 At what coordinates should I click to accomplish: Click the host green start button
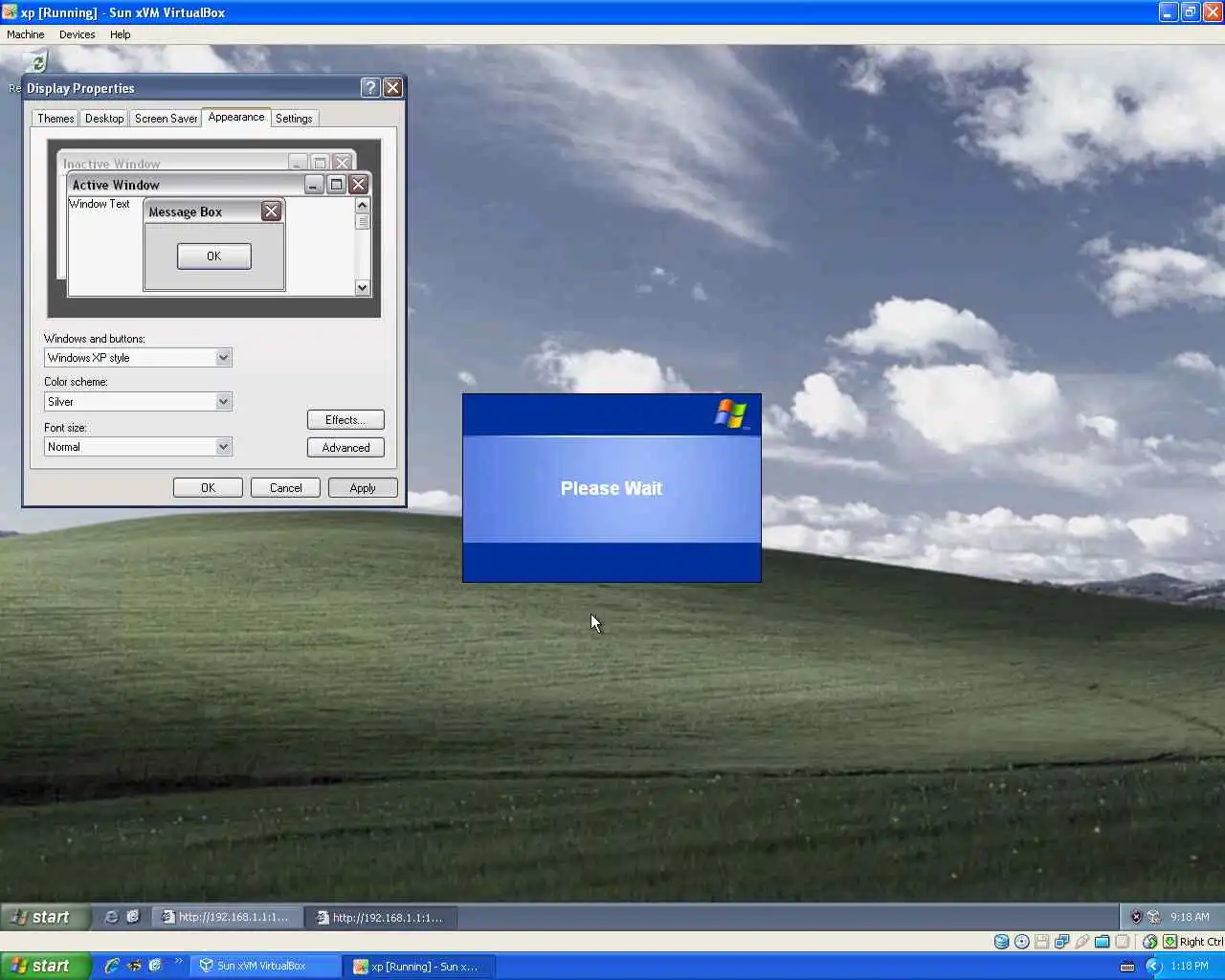coord(45,966)
